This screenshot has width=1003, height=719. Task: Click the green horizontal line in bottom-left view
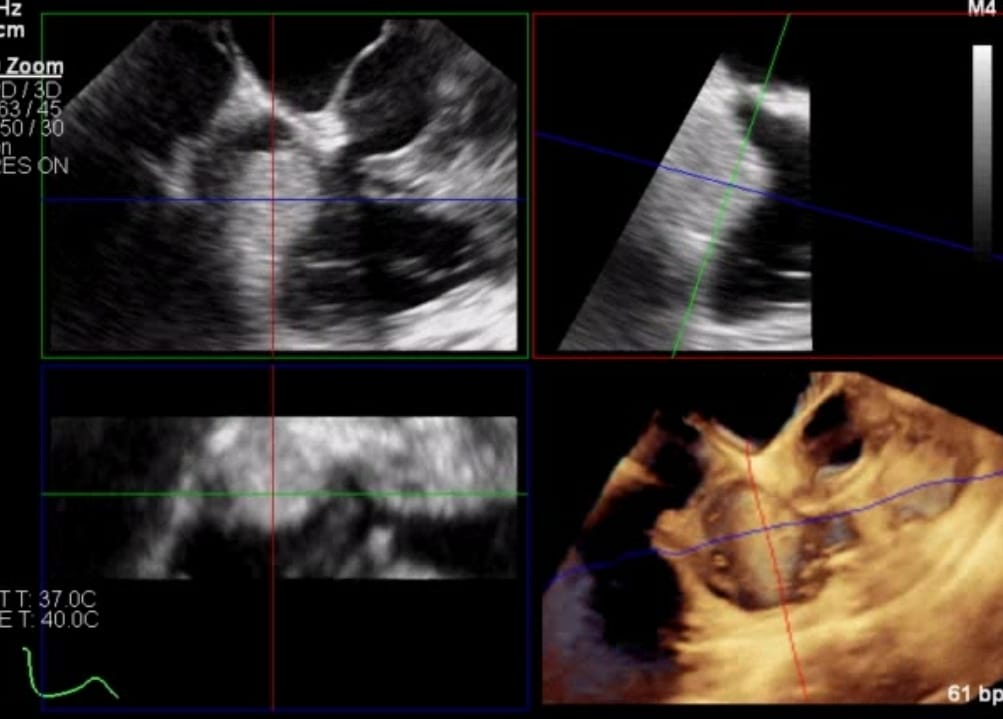pyautogui.click(x=285, y=494)
